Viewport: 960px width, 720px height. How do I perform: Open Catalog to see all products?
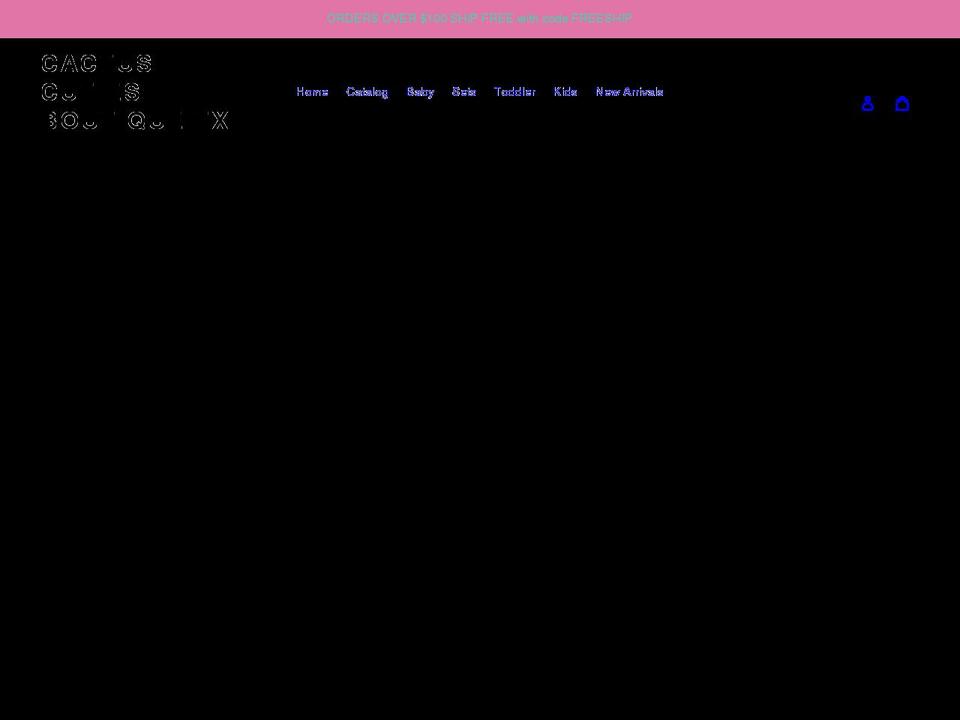tap(367, 91)
